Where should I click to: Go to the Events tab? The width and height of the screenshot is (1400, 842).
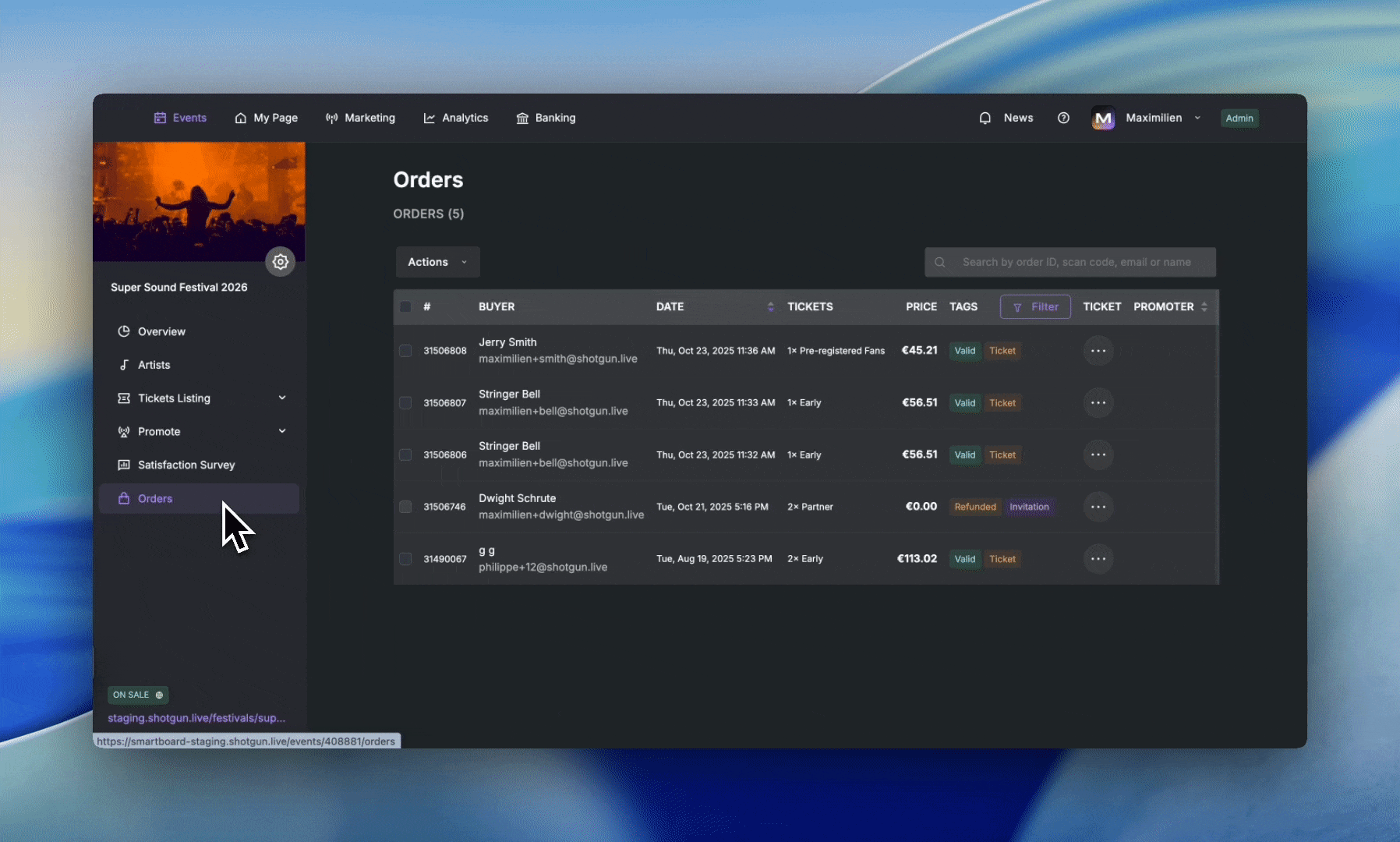click(180, 118)
